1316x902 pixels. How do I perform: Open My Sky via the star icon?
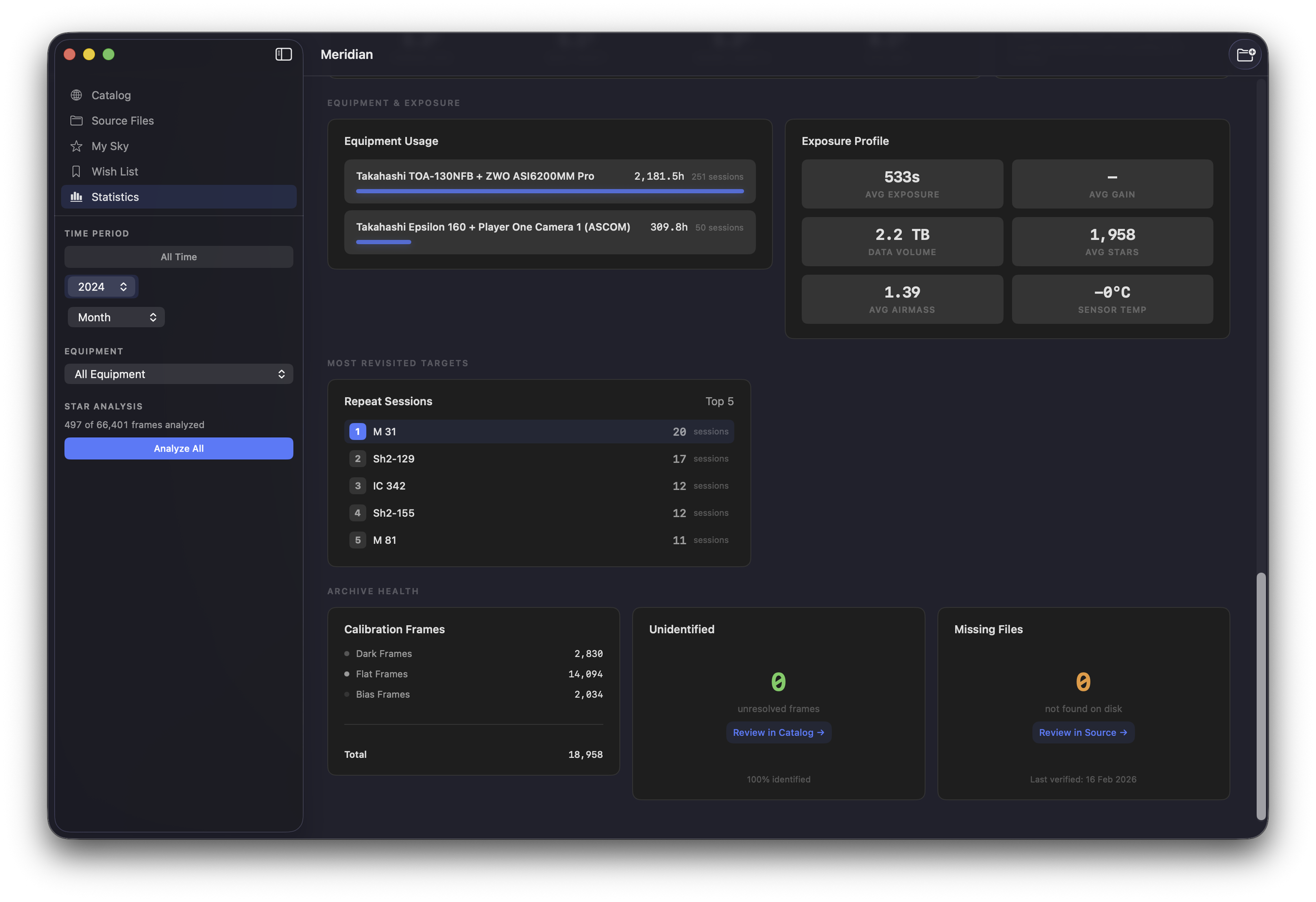click(x=76, y=146)
